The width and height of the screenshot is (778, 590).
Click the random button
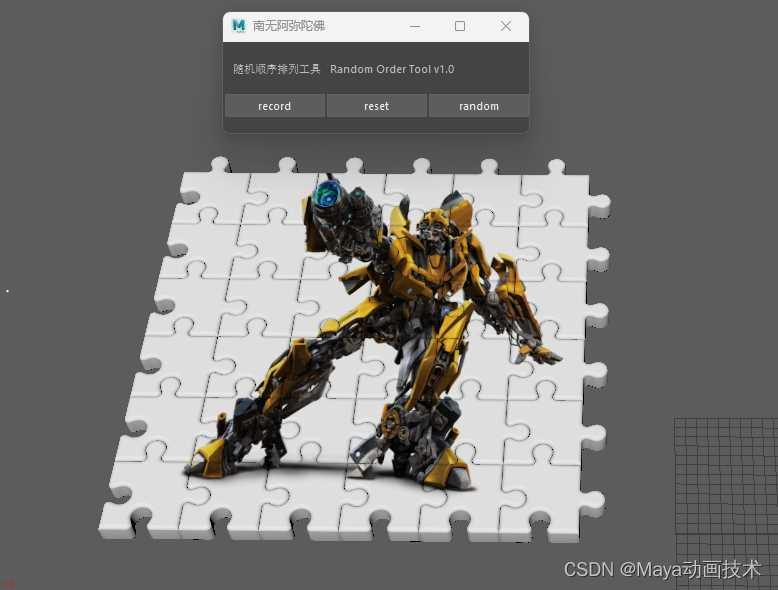pyautogui.click(x=478, y=106)
